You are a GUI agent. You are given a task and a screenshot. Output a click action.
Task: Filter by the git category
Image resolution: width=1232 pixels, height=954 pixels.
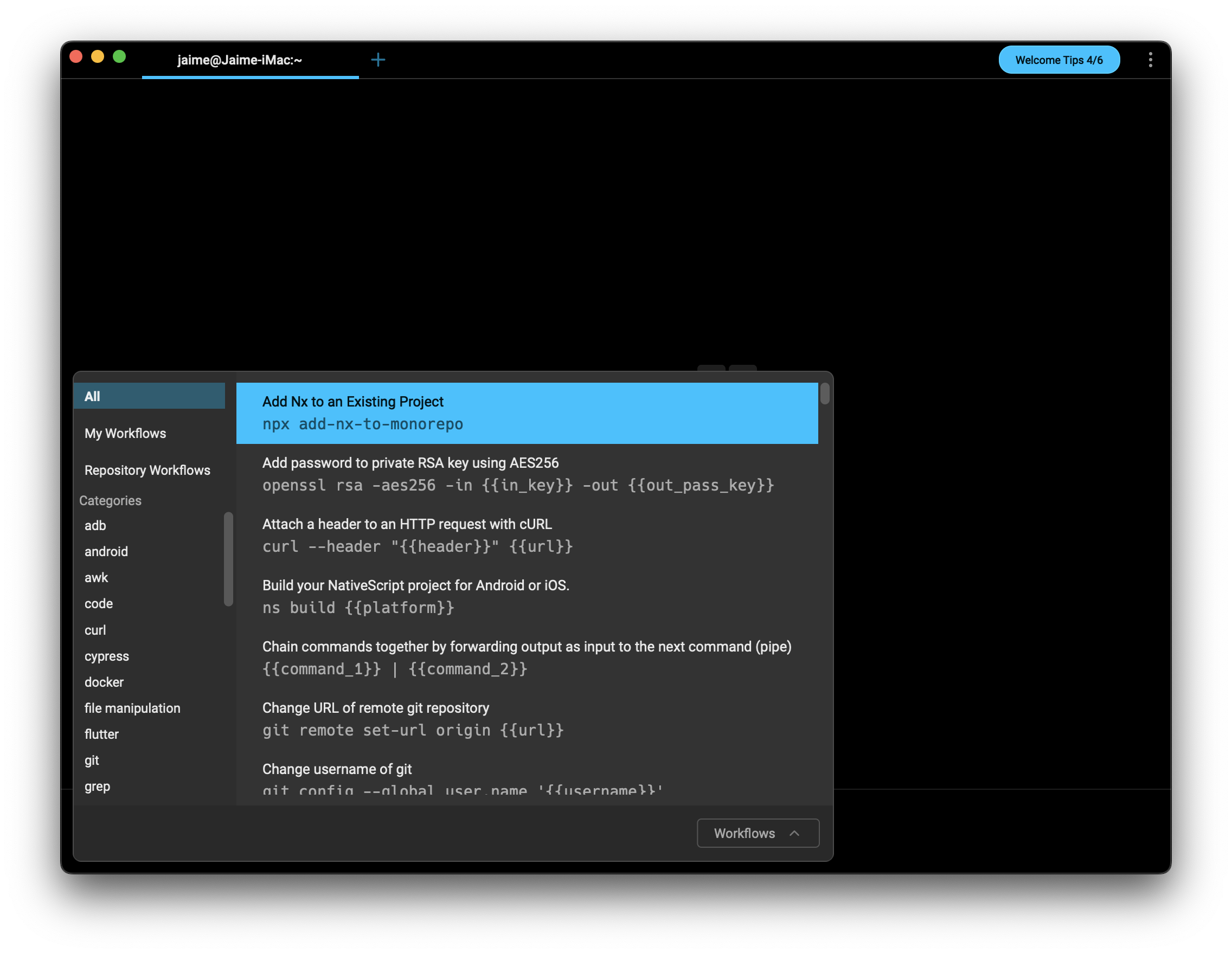pos(92,760)
